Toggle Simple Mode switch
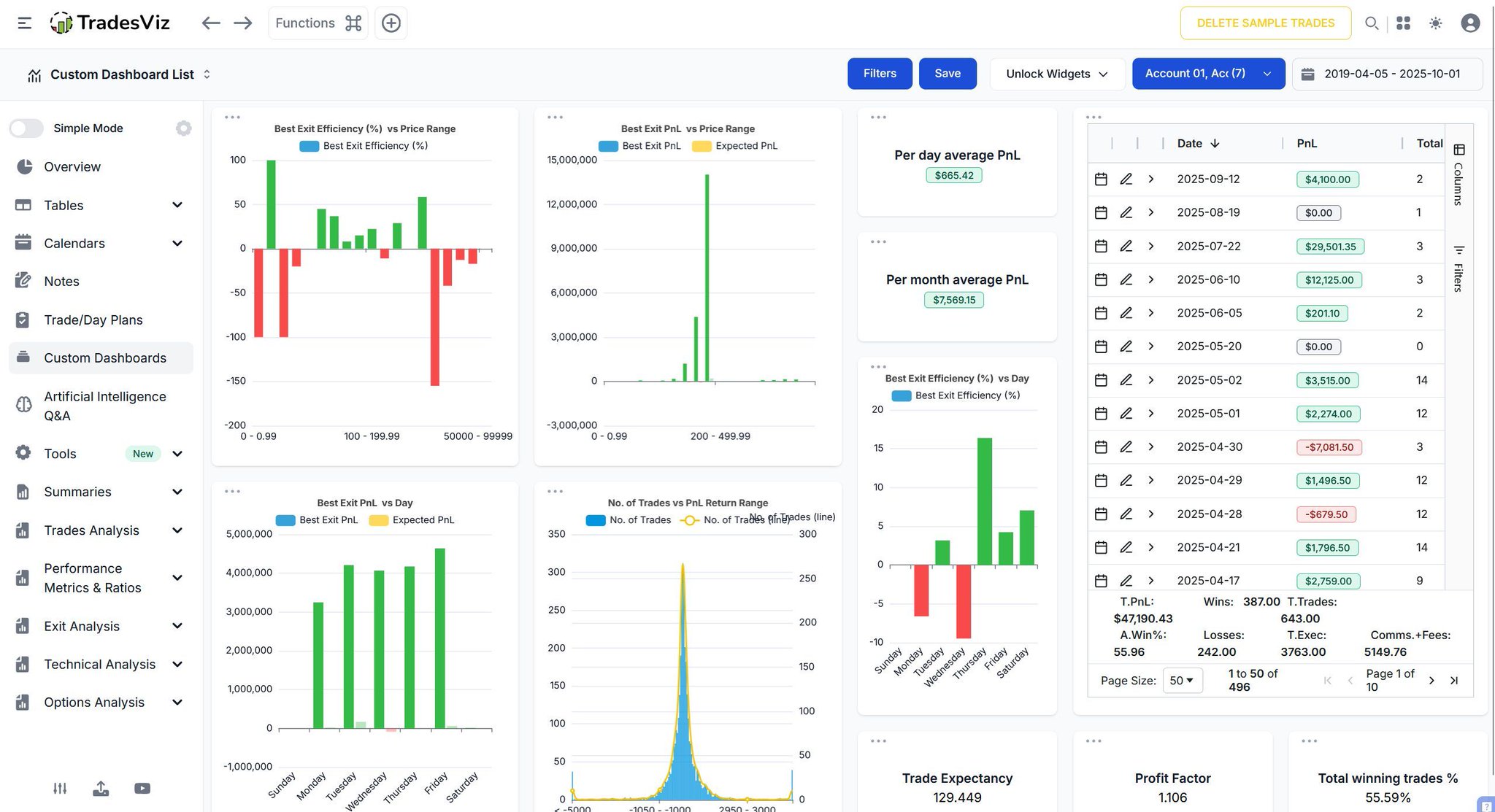The image size is (1495, 812). [27, 128]
